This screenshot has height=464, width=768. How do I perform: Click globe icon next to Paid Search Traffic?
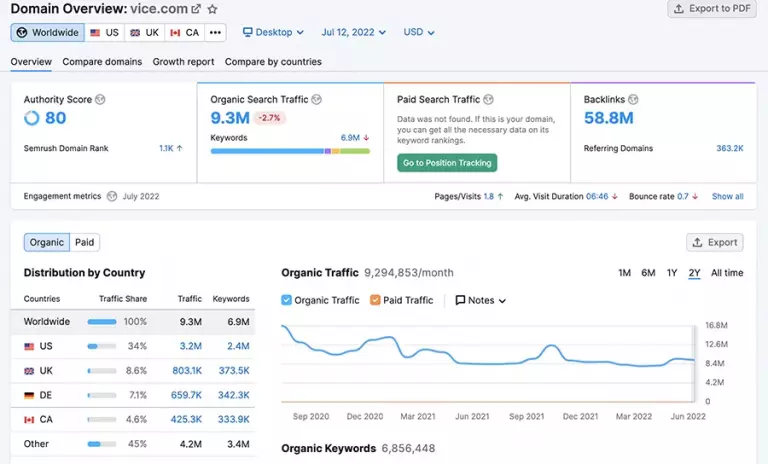[488, 99]
